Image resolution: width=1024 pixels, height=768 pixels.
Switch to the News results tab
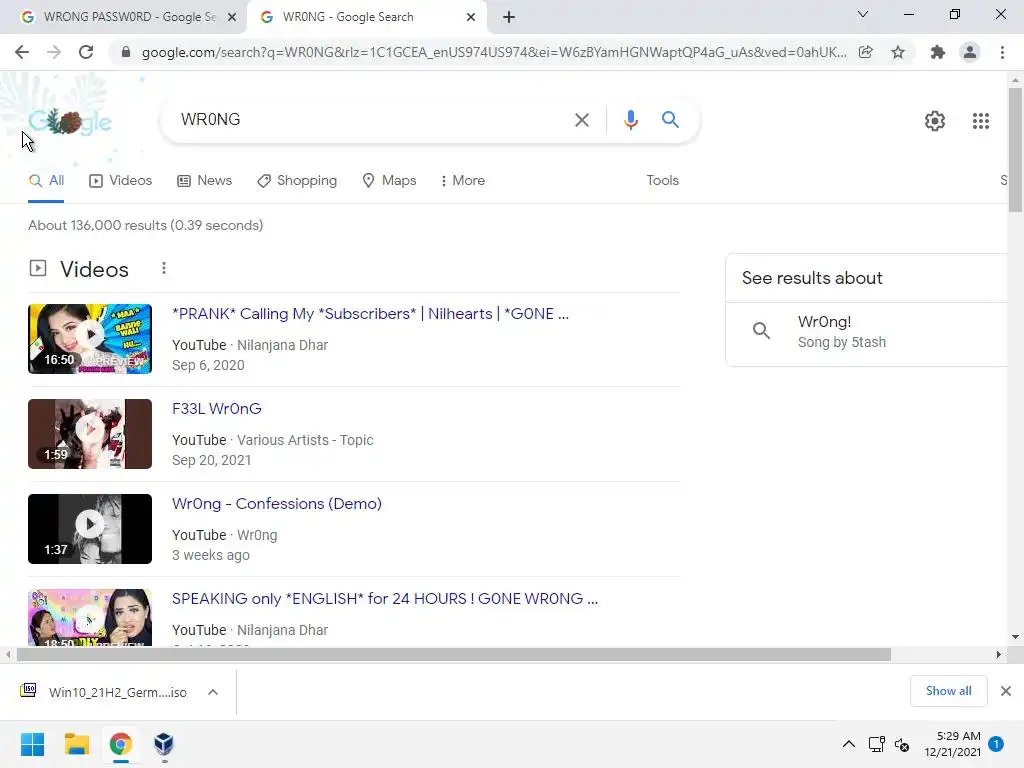click(x=204, y=181)
